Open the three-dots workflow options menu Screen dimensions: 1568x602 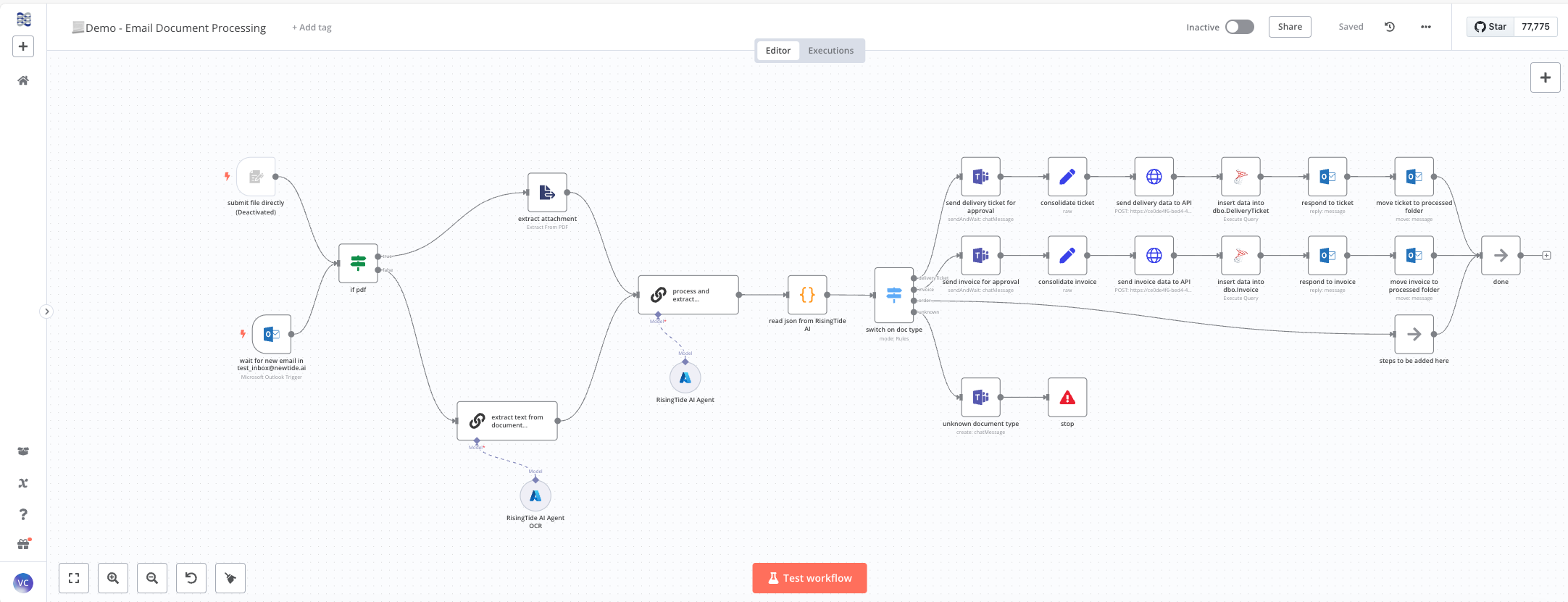(1426, 27)
